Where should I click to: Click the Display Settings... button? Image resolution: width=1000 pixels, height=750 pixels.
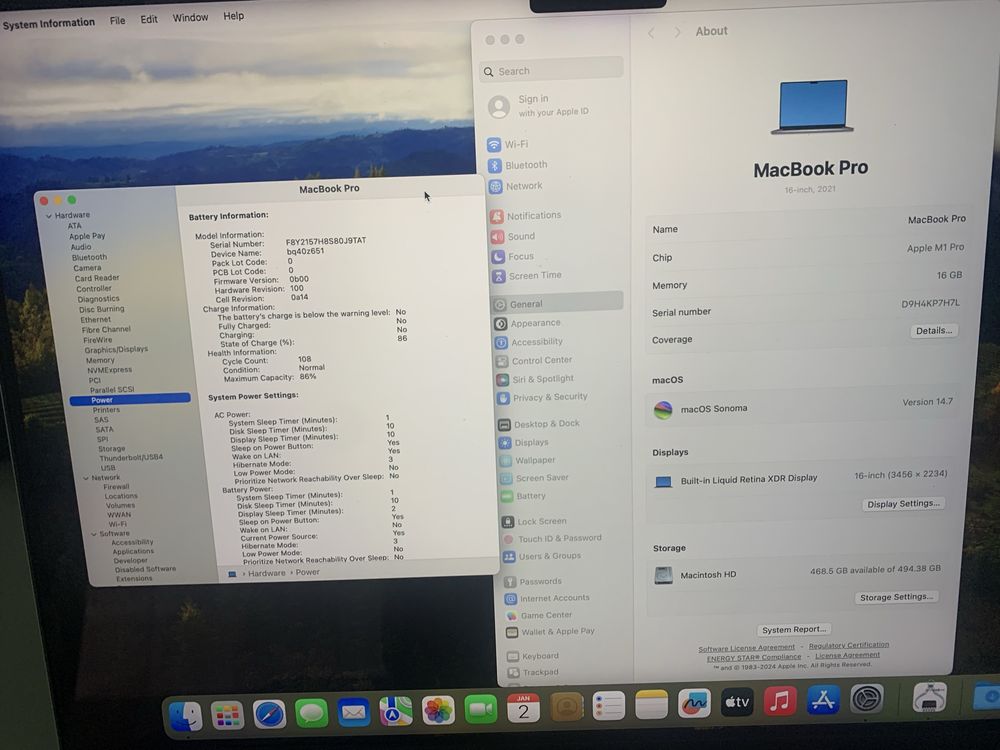903,504
